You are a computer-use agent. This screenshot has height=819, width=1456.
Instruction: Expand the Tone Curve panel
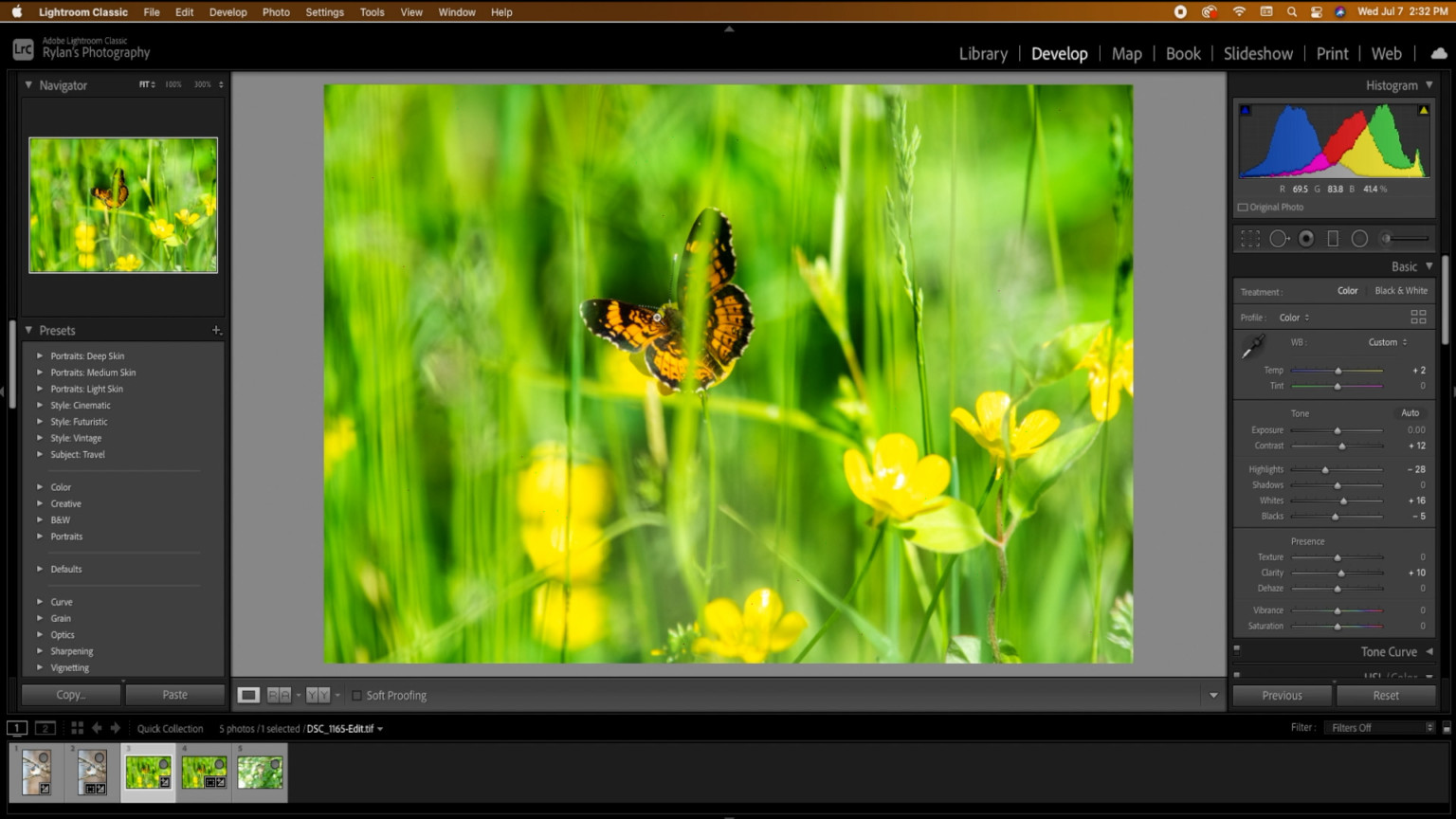1429,651
